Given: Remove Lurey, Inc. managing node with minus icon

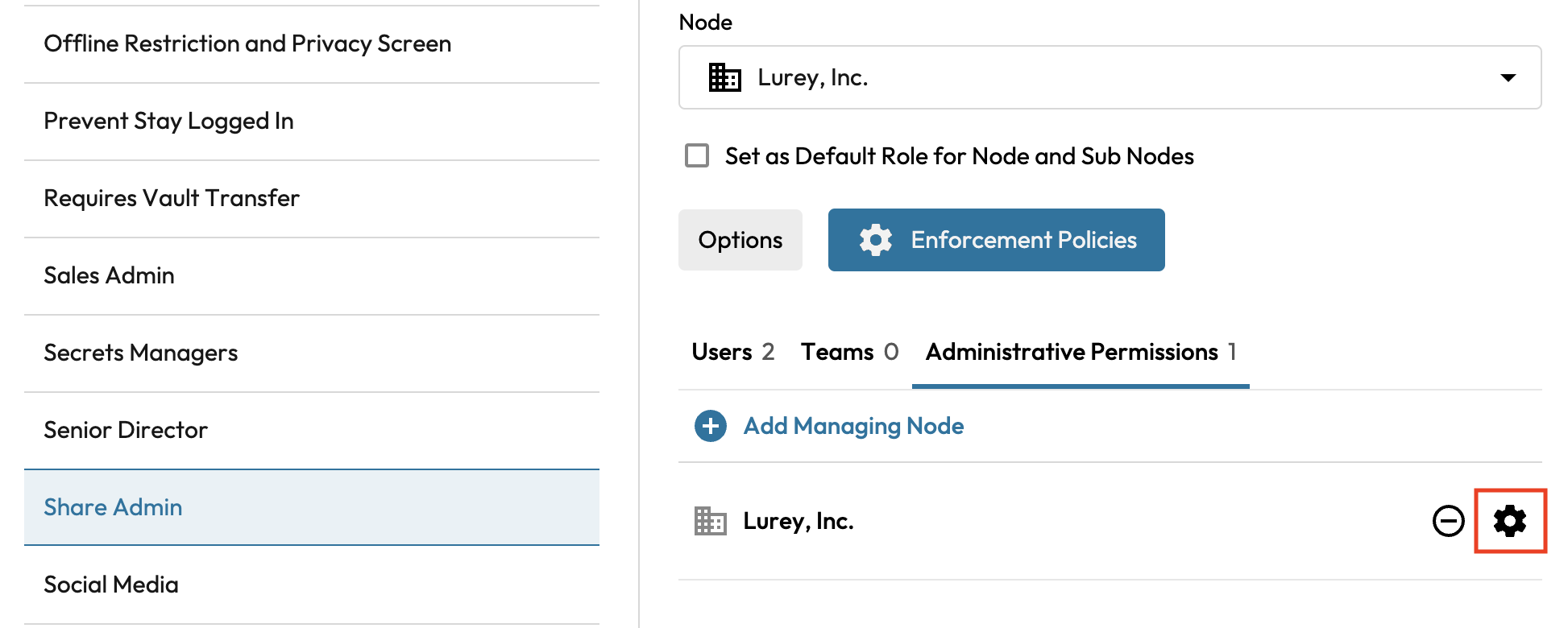Looking at the screenshot, I should coord(1448,521).
